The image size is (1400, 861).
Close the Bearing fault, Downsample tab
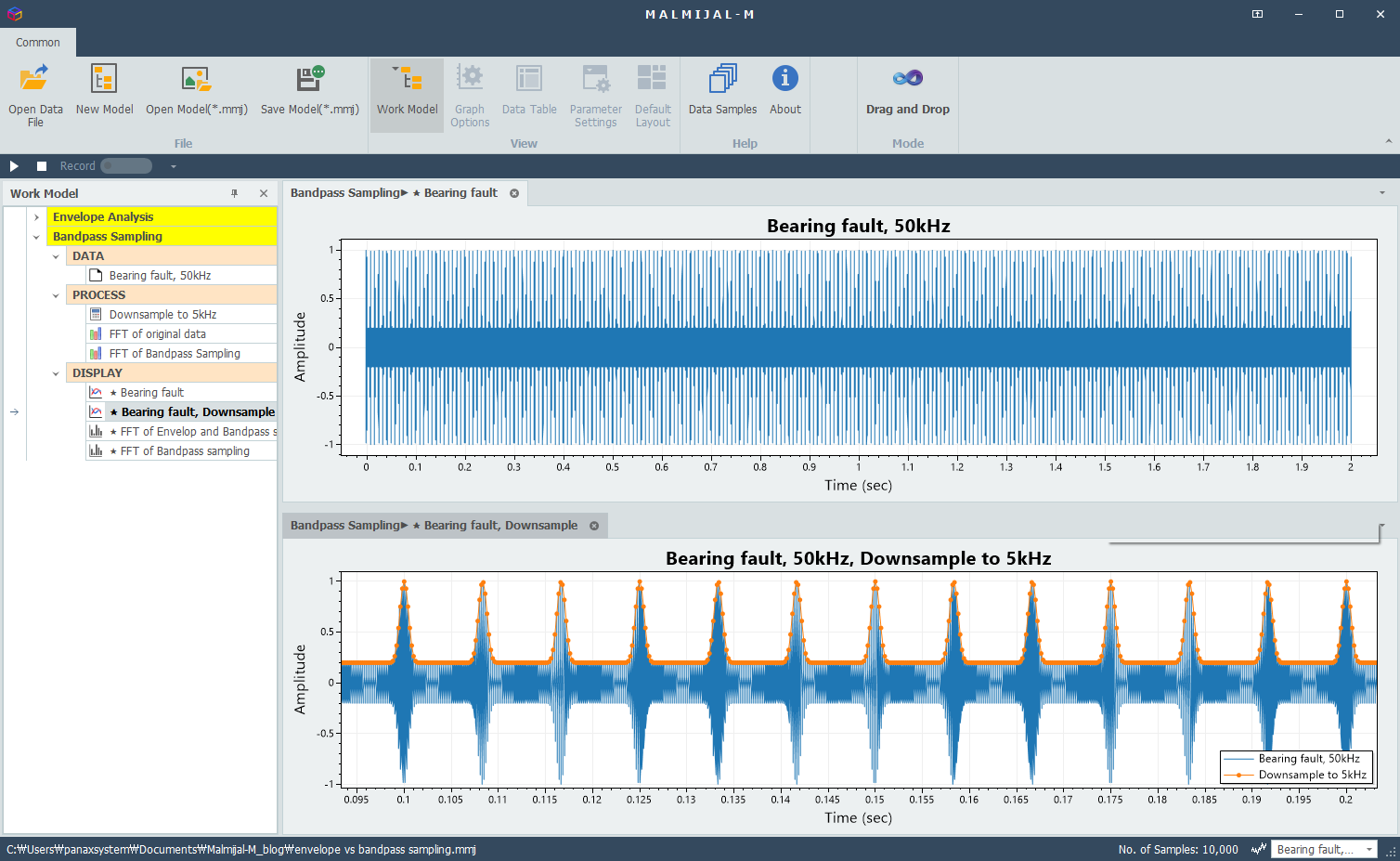coord(594,526)
